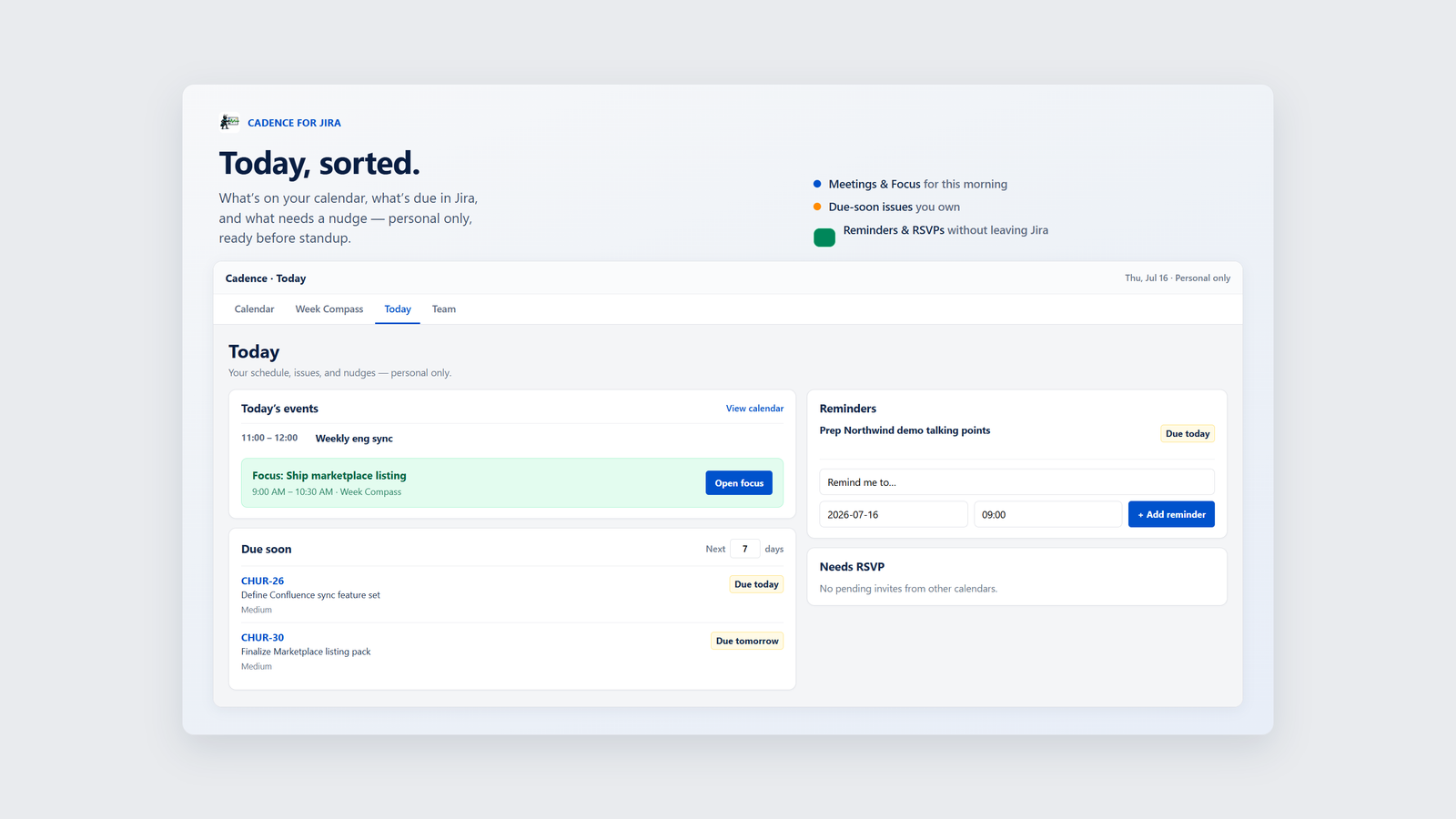This screenshot has height=819, width=1456.
Task: Open the Team tab
Action: coord(444,309)
